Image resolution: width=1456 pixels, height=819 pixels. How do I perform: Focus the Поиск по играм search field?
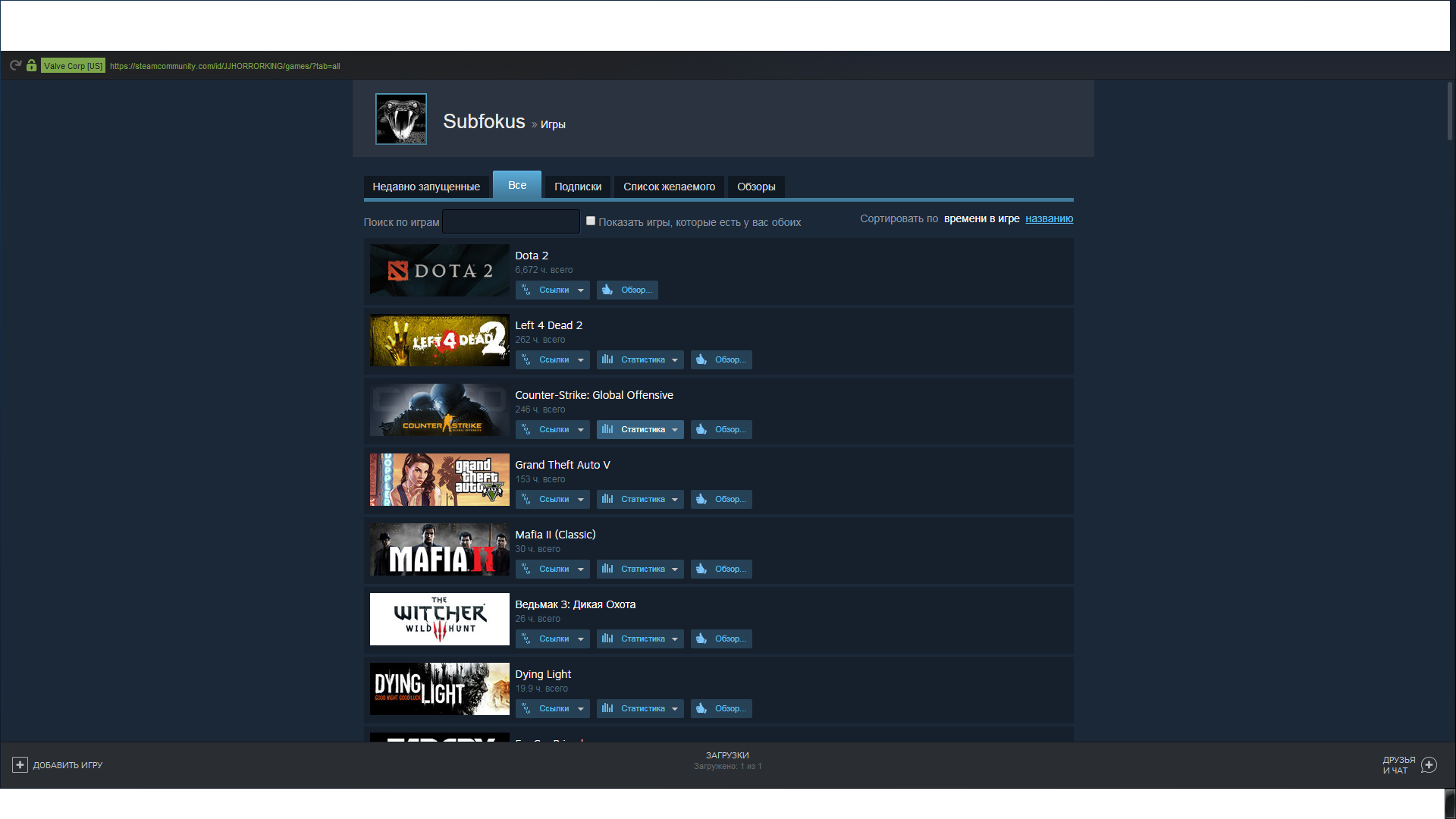pyautogui.click(x=511, y=221)
